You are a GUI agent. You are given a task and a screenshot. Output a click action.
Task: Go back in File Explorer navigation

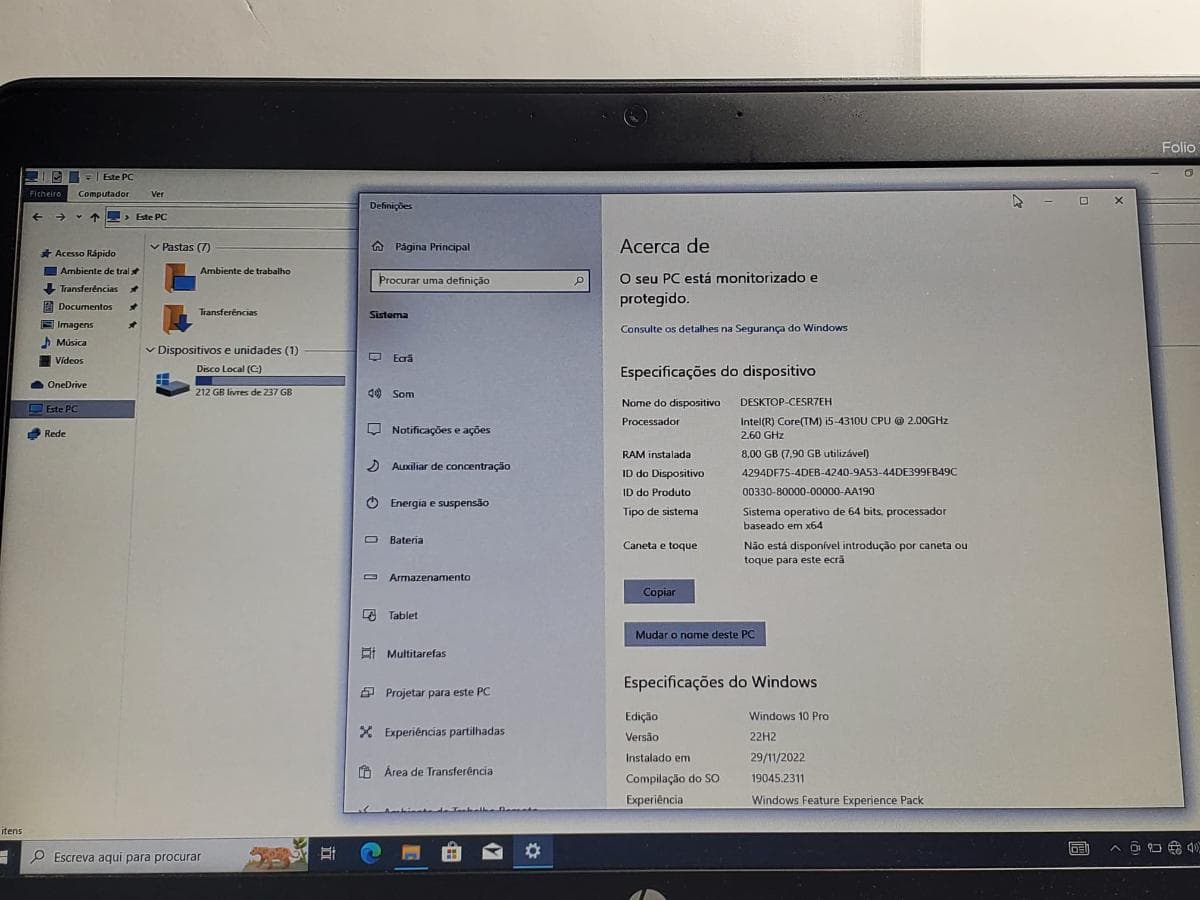point(37,216)
